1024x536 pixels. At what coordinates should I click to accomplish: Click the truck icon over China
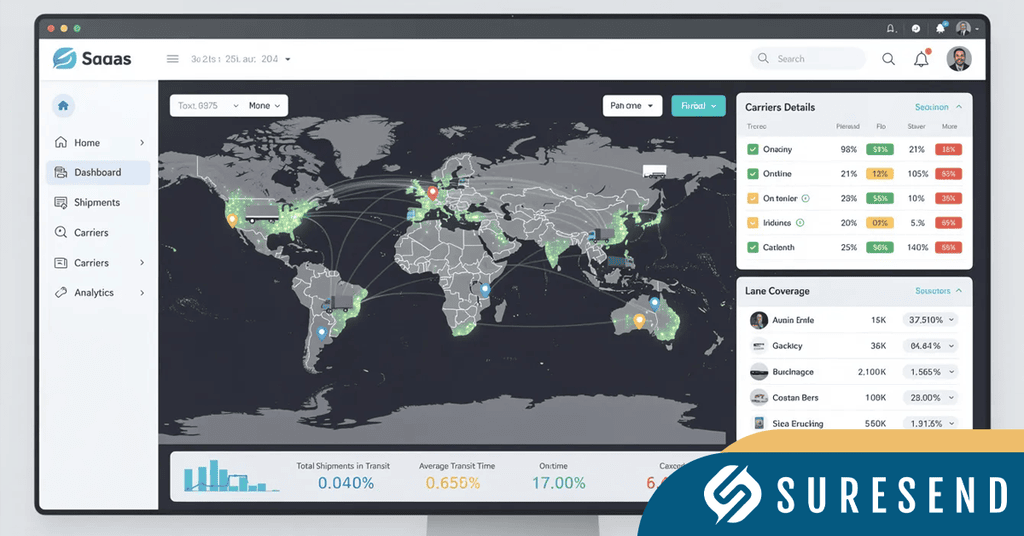[602, 236]
